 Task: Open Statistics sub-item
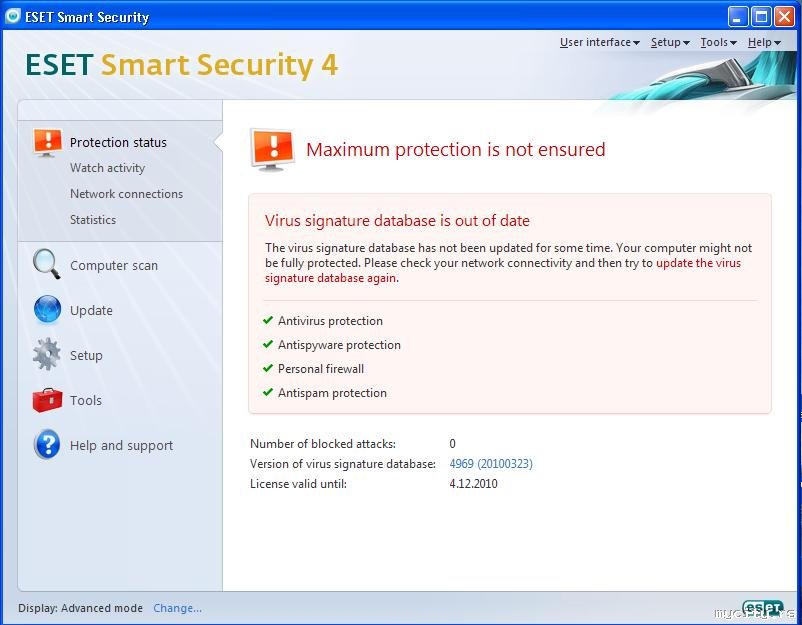click(x=93, y=219)
